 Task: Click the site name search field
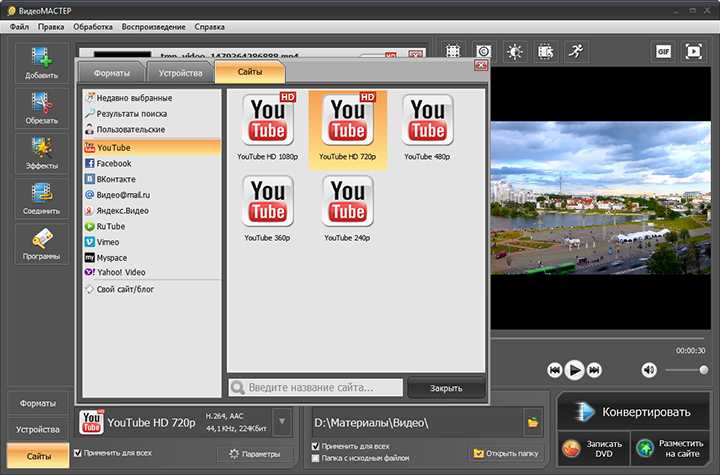(x=316, y=388)
